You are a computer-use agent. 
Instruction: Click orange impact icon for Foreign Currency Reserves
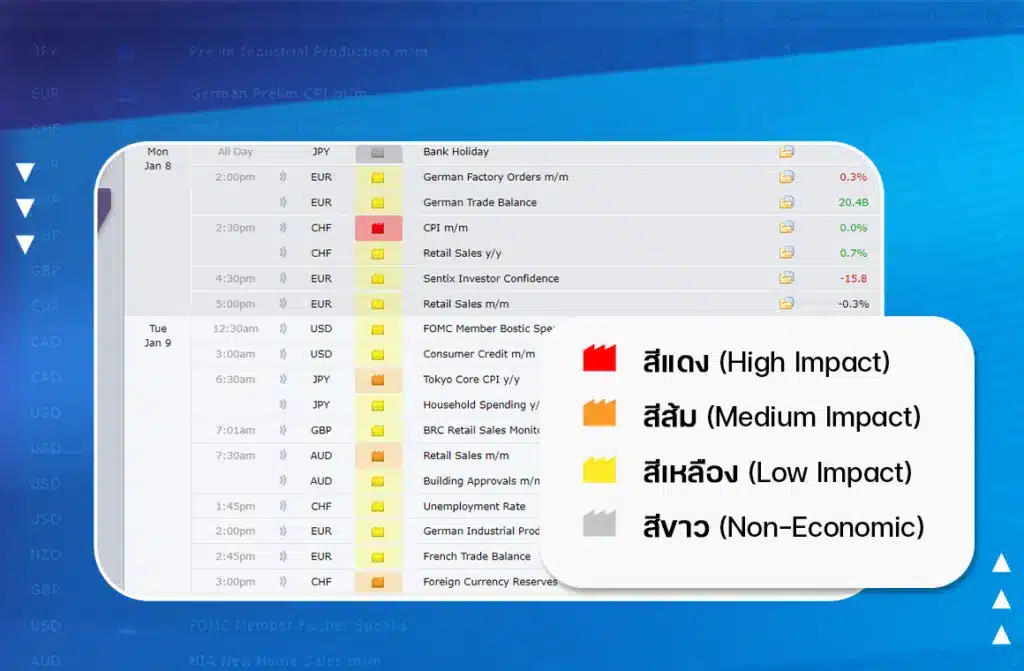pos(377,582)
